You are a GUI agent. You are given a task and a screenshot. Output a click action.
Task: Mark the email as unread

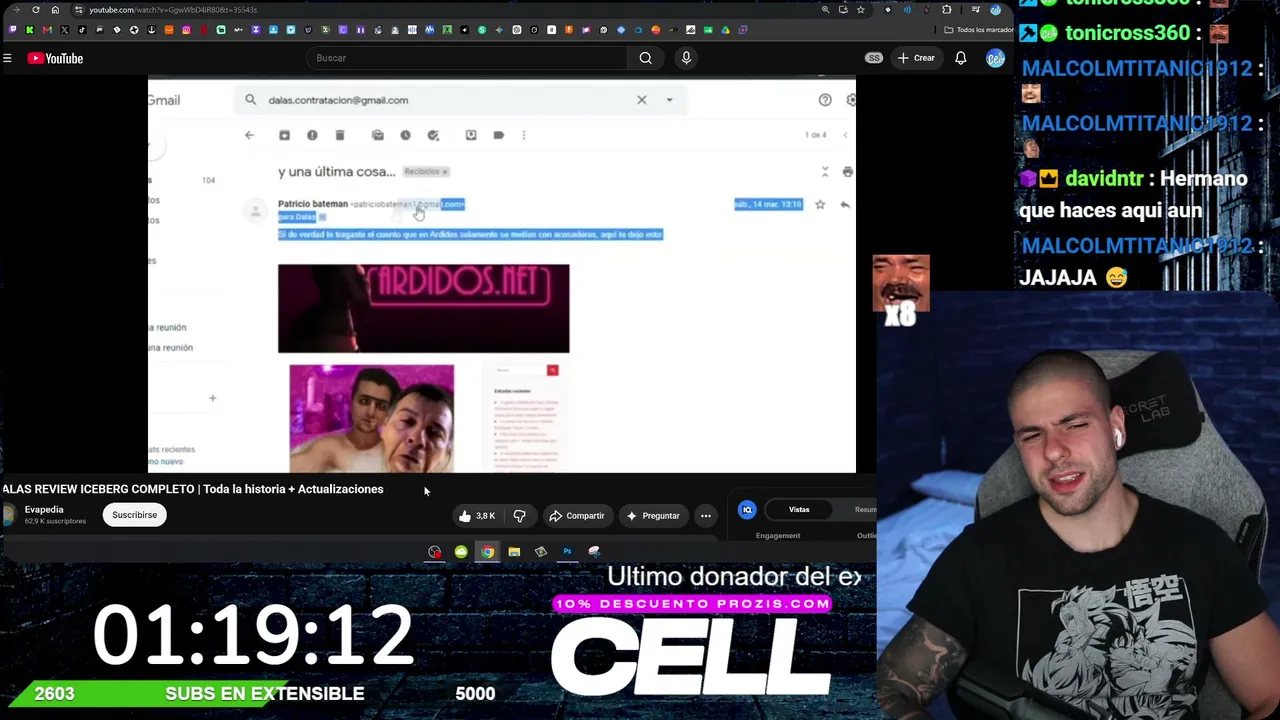(x=377, y=135)
